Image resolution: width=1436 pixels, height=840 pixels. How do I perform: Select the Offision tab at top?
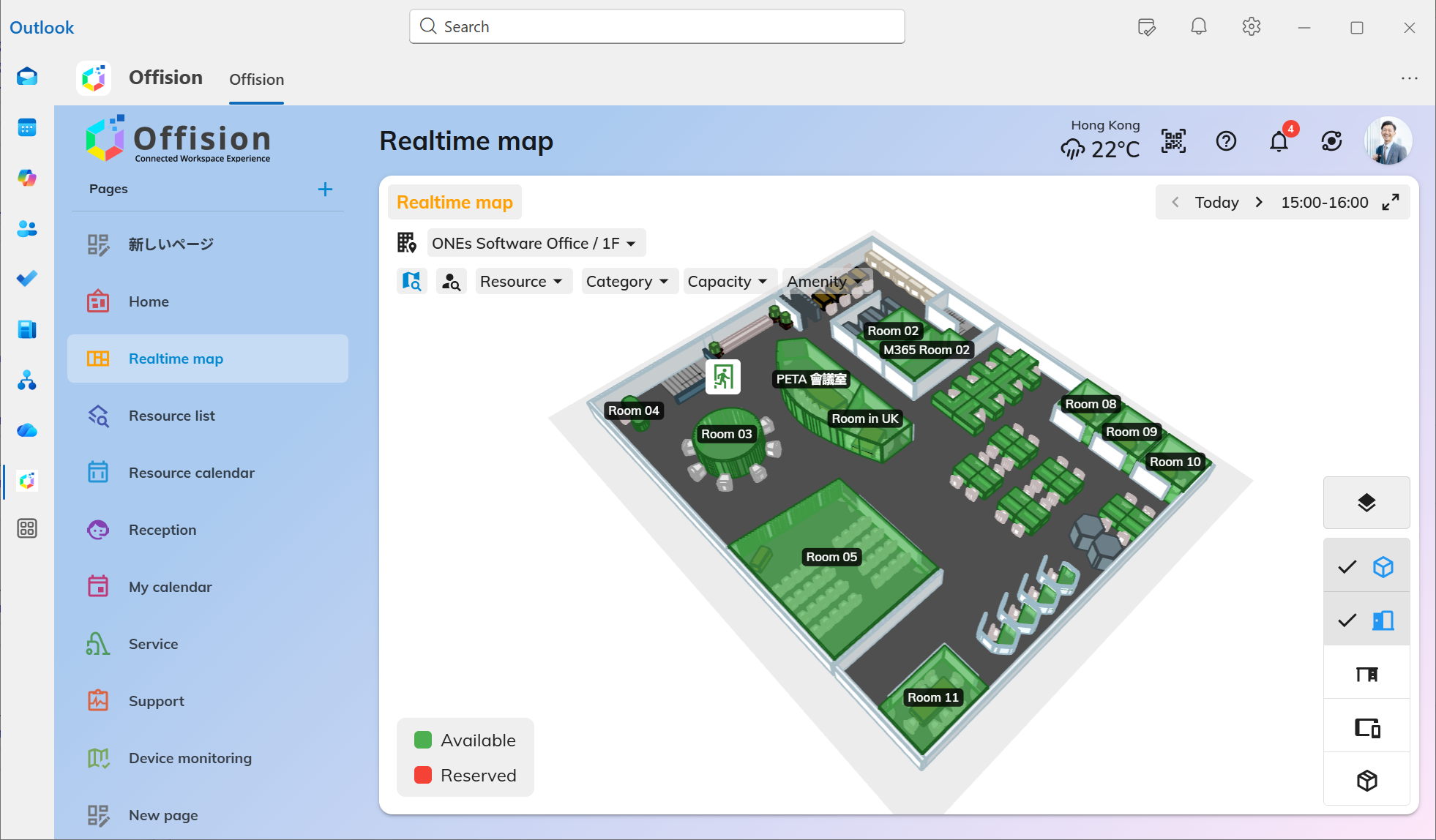256,79
